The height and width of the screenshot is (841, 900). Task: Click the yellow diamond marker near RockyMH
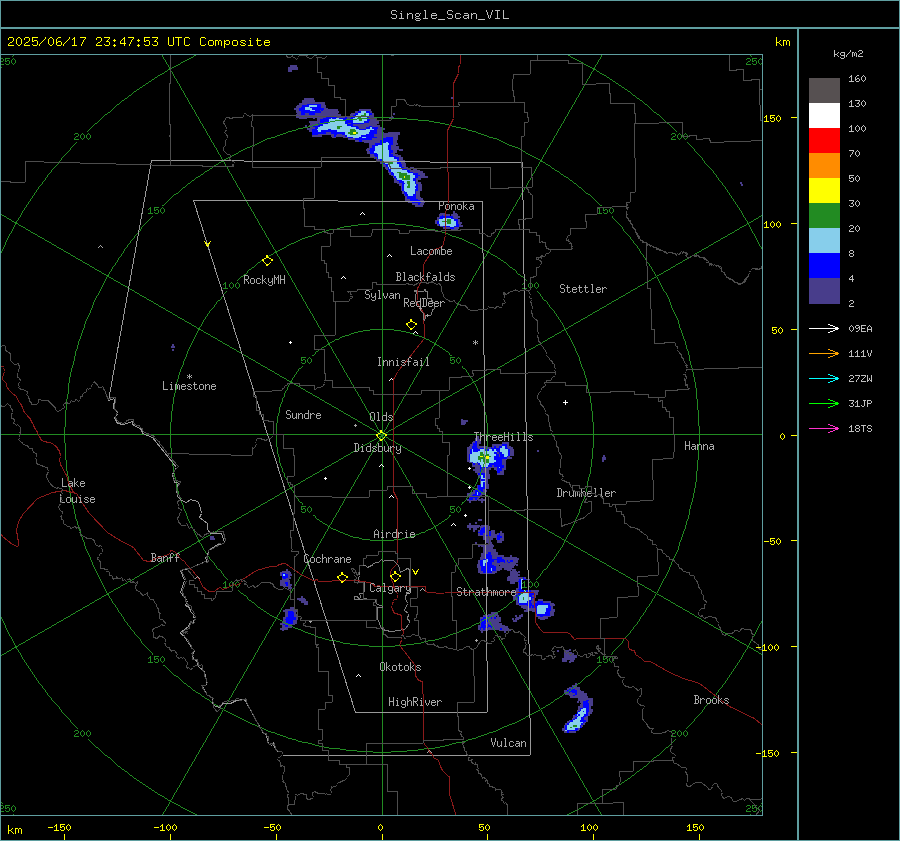(267, 261)
